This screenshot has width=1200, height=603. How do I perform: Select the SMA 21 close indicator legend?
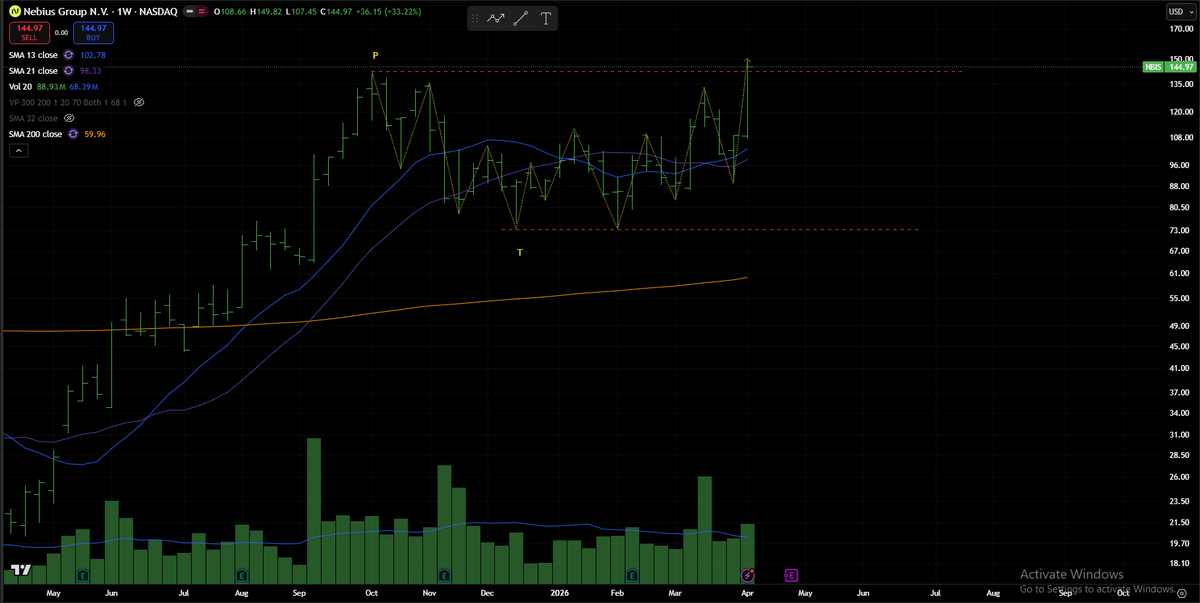point(33,71)
